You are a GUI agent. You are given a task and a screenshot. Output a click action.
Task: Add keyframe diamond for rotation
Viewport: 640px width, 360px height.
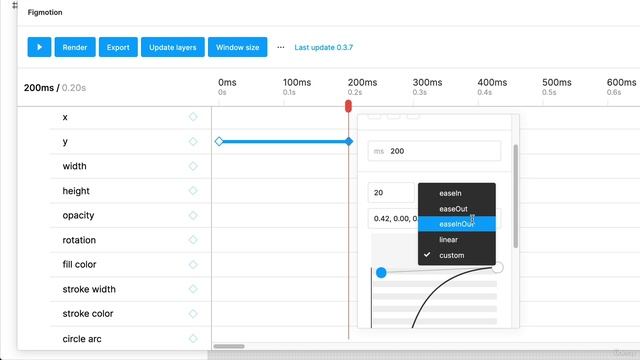point(193,240)
